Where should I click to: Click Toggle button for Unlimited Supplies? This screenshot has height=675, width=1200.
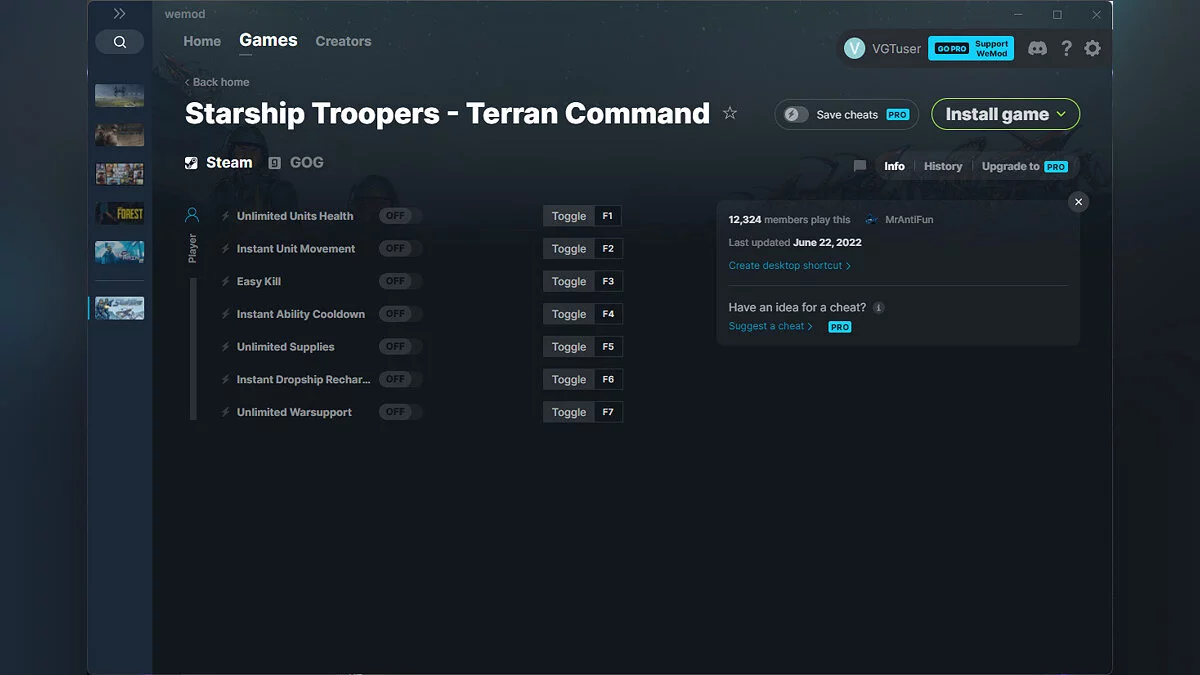click(569, 346)
